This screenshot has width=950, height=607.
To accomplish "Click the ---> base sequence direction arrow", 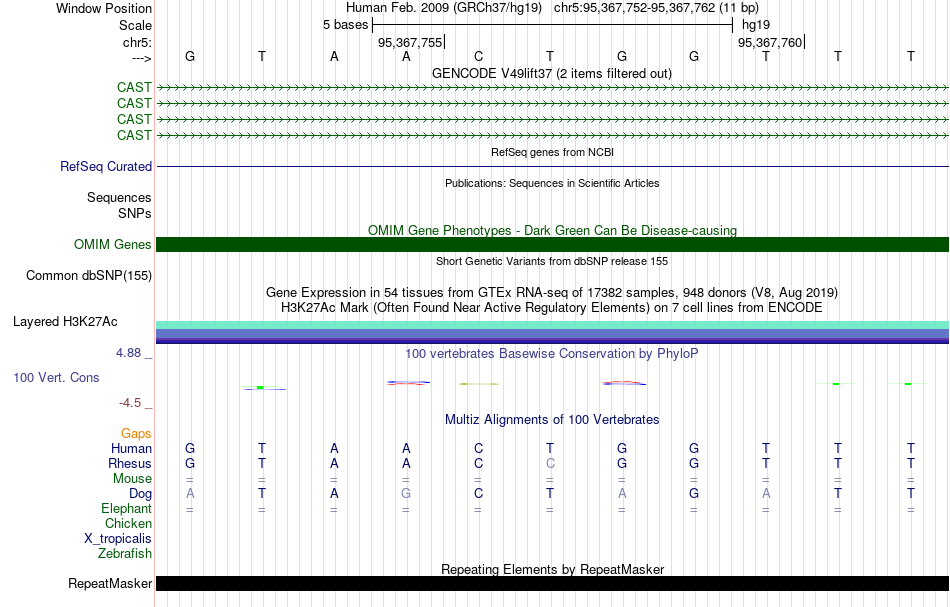I will coord(141,58).
